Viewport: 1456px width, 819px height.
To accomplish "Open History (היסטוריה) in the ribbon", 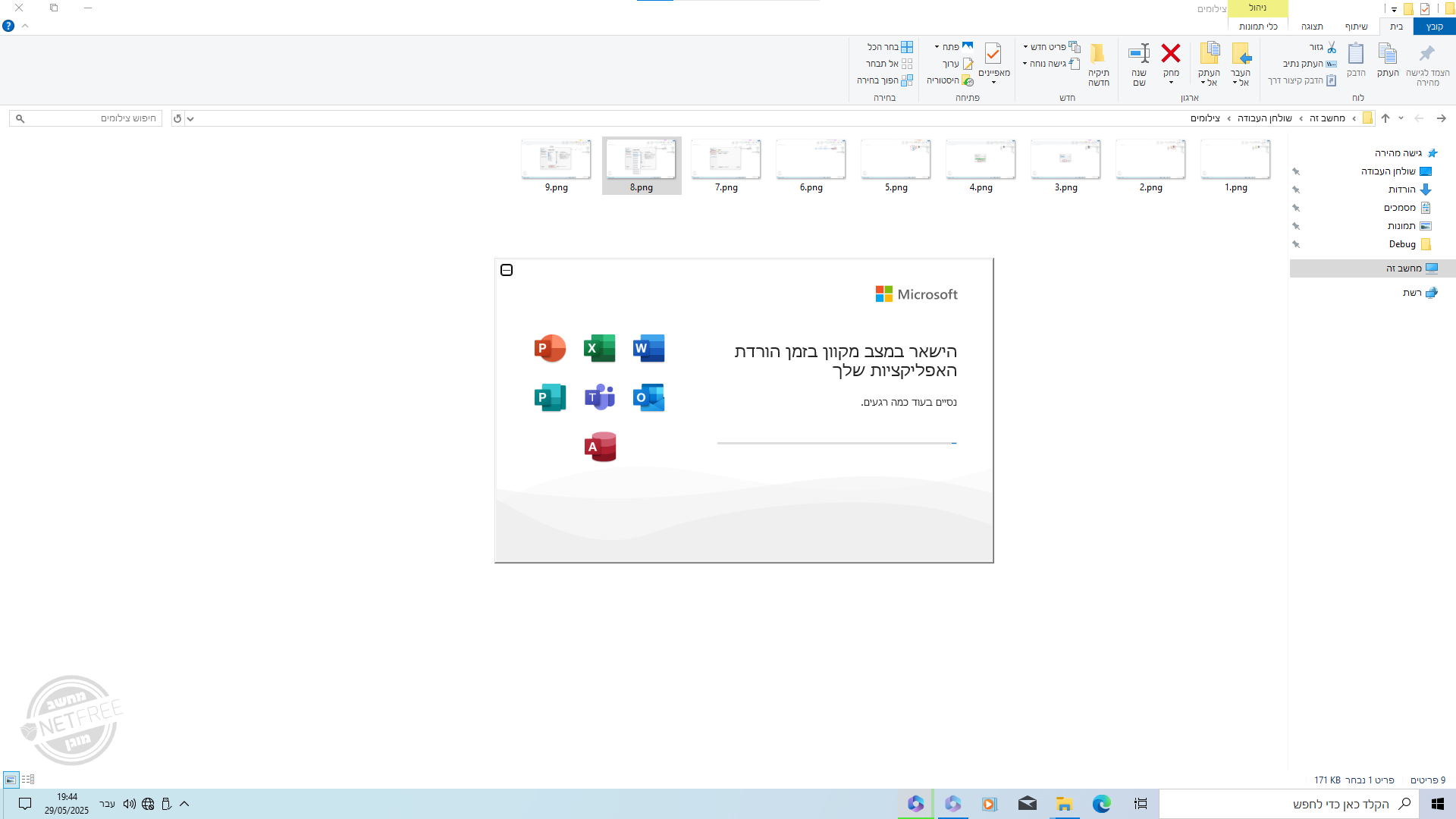I will pyautogui.click(x=950, y=80).
